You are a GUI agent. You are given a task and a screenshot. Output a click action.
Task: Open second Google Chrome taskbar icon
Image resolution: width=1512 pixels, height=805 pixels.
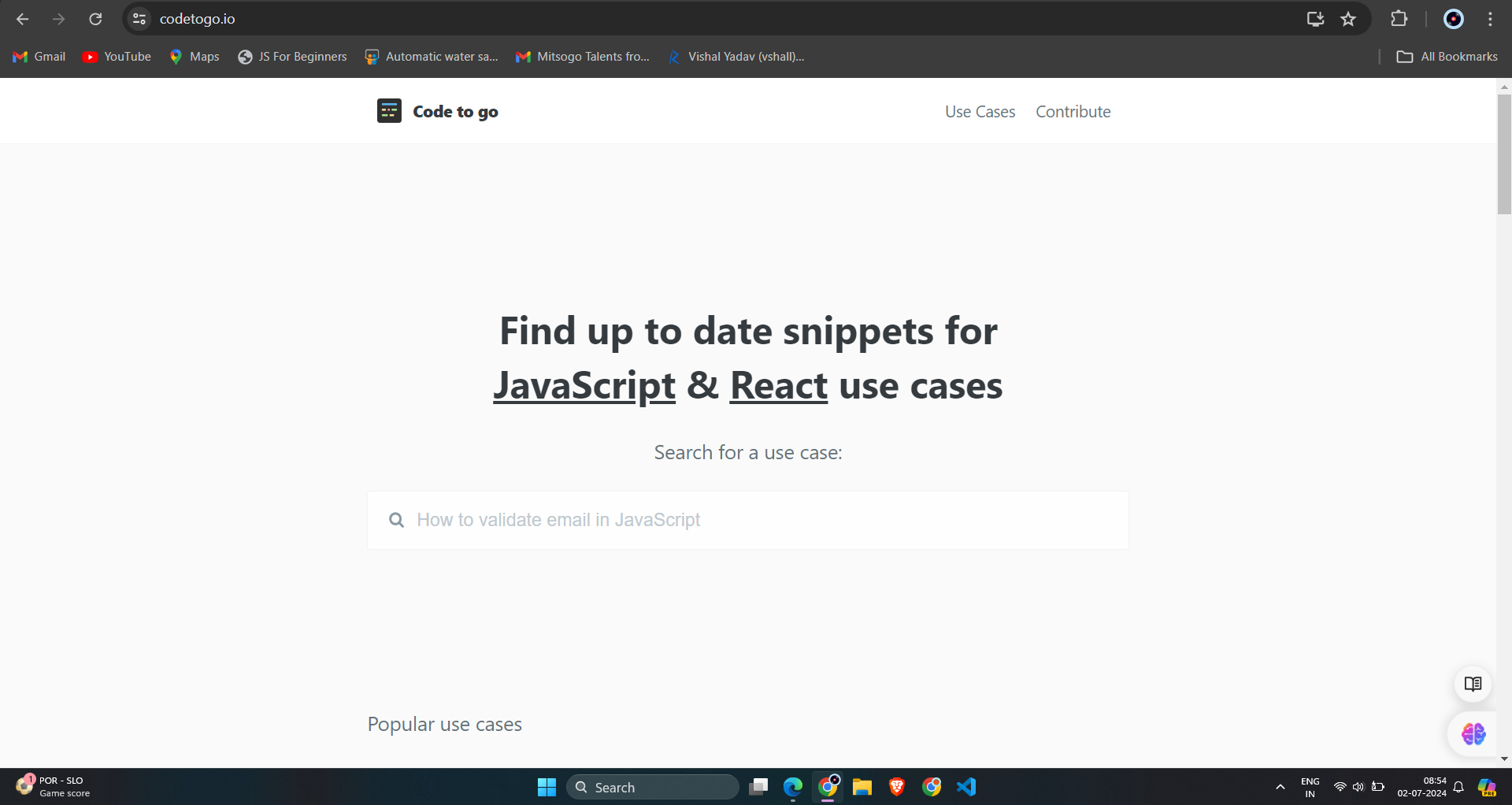click(x=932, y=787)
